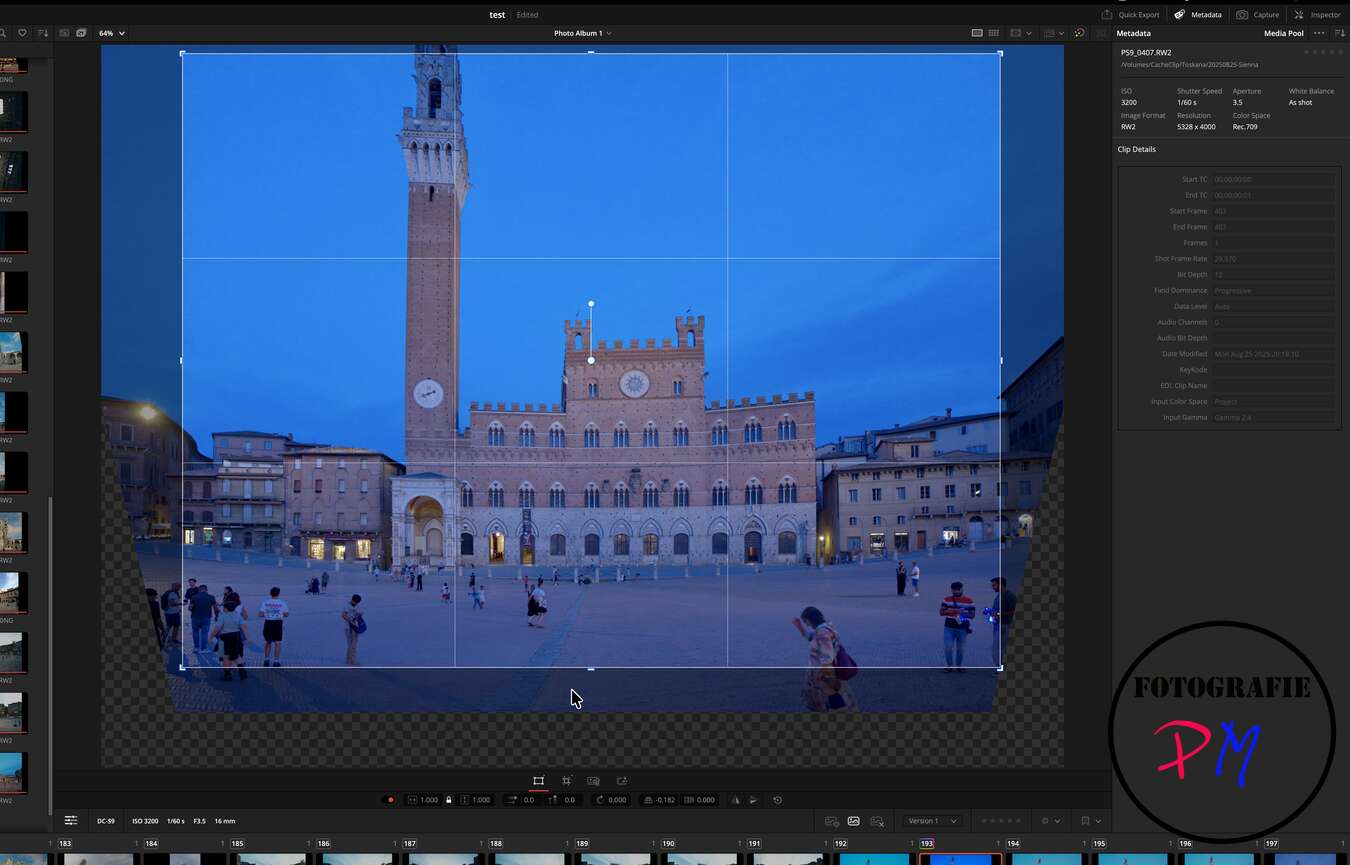Screen dimensions: 1350x865
Task: Open the Version 1 dropdown
Action: coord(933,821)
